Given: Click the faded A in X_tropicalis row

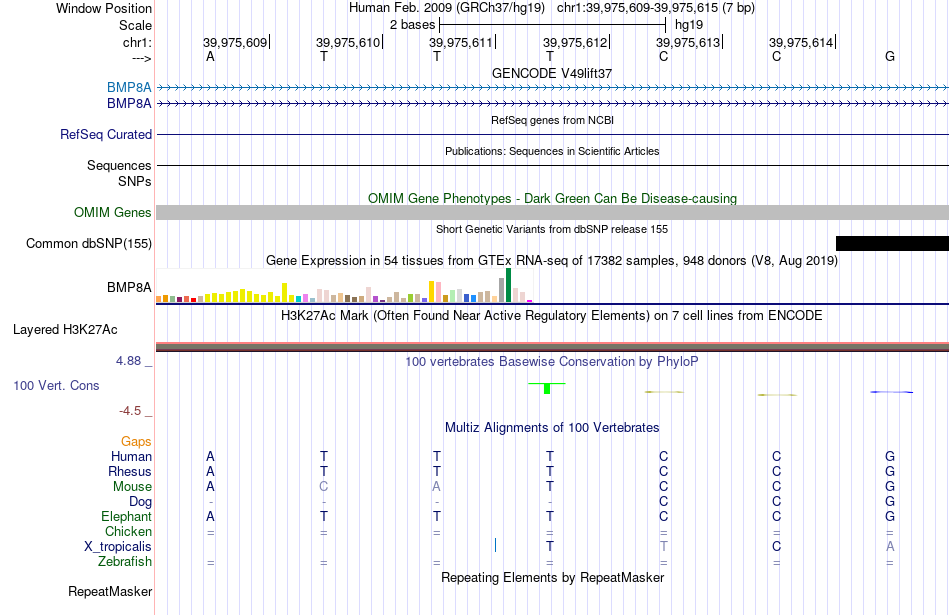Looking at the screenshot, I should (889, 547).
